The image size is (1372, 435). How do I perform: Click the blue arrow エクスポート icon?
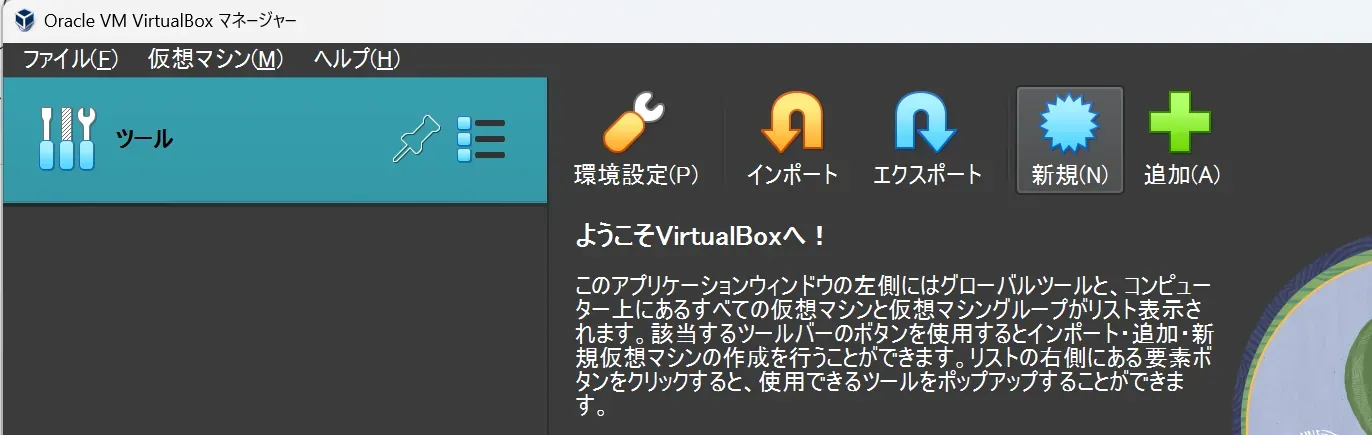(926, 123)
